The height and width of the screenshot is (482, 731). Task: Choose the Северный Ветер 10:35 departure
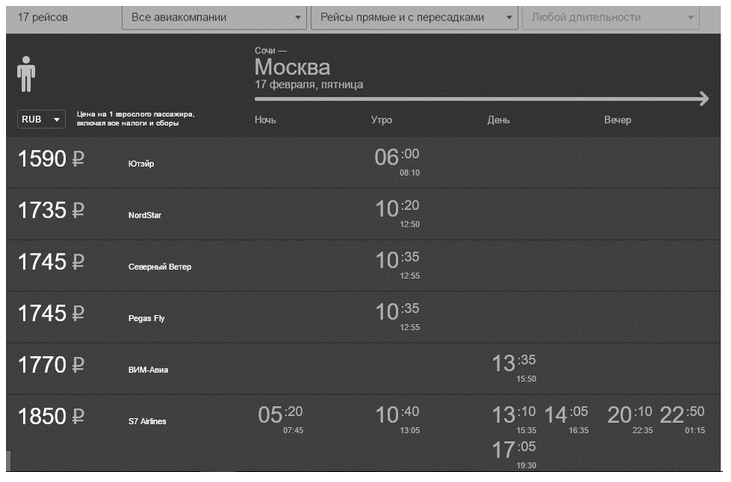pos(397,260)
